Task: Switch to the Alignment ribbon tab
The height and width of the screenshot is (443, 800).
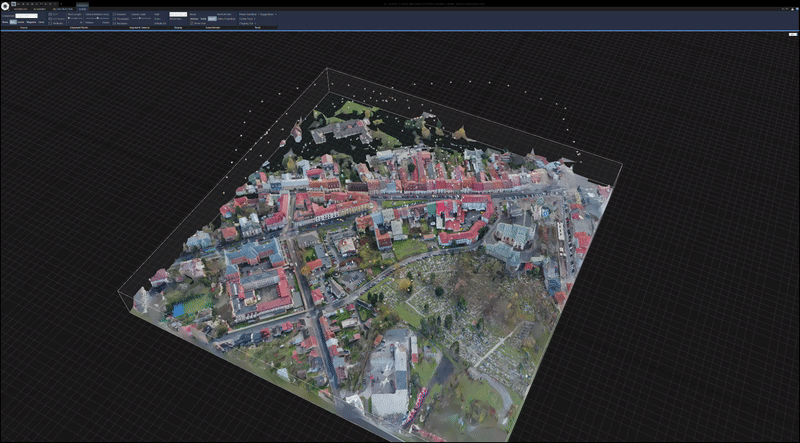Action: click(x=39, y=9)
